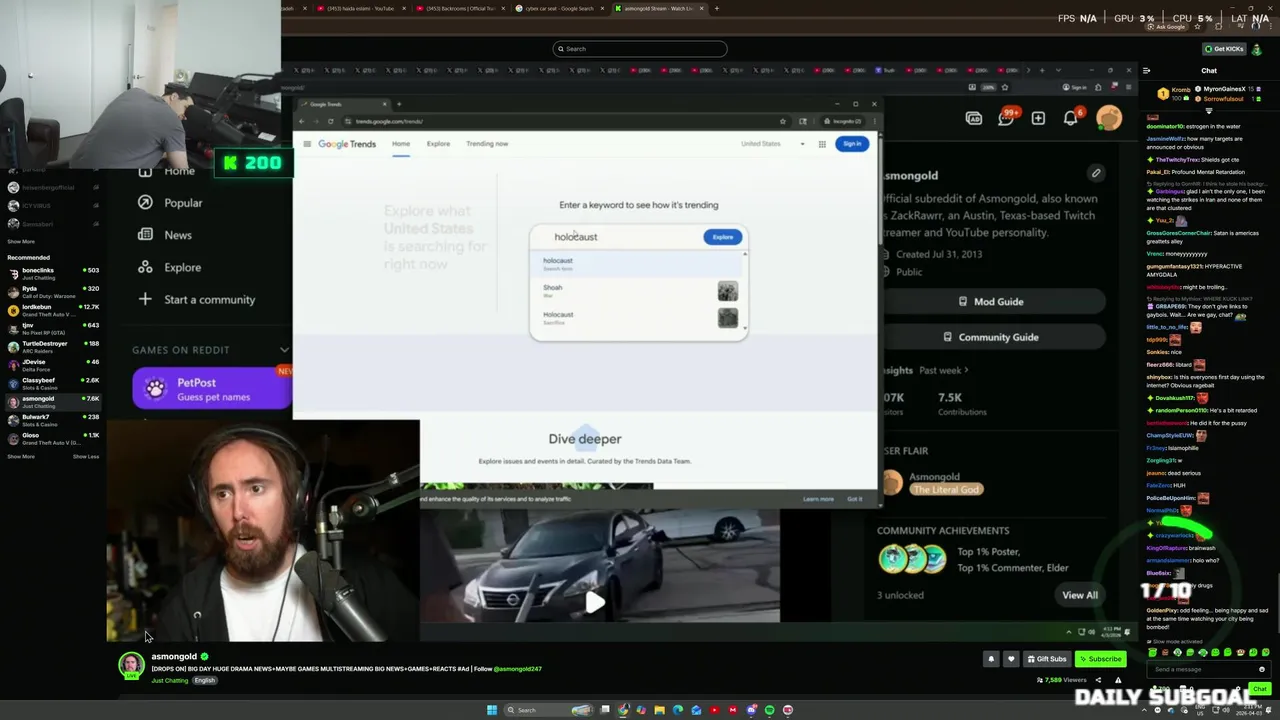Click View All achievements button

[x=1079, y=595]
